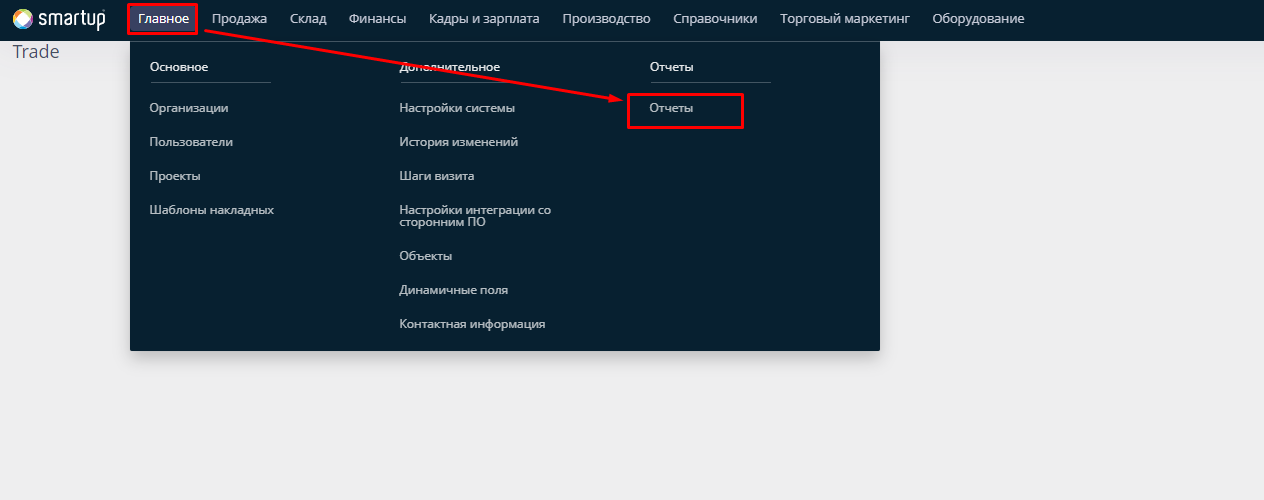
Task: Open the Производство menu
Action: [x=606, y=18]
